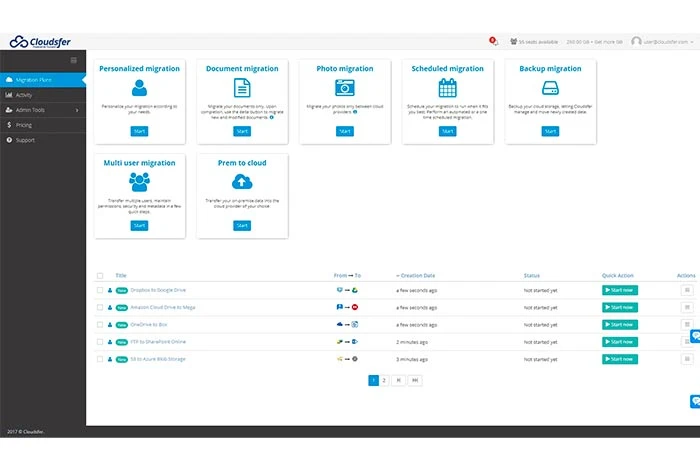Screen dimensions: 700x470
Task: Check the OneDrive to Box row checkbox
Action: (100, 324)
